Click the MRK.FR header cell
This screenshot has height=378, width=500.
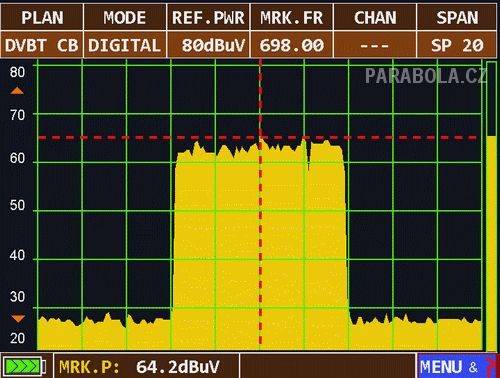[292, 17]
